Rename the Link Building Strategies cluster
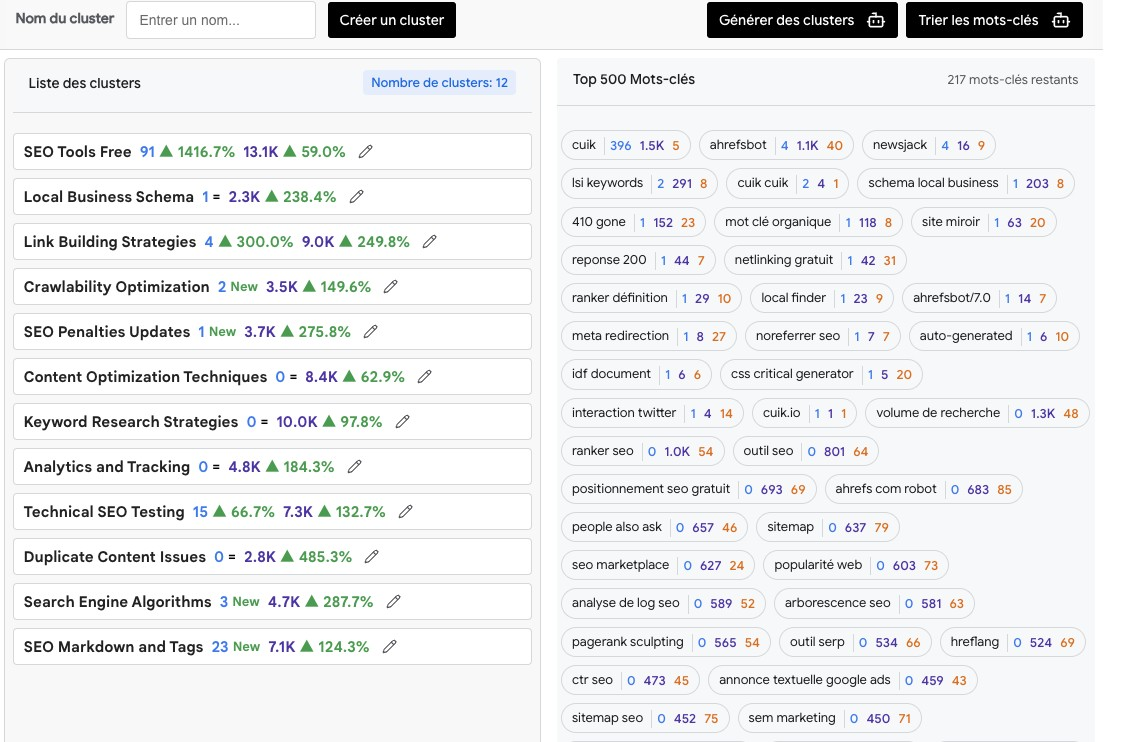The image size is (1126, 742). 429,242
